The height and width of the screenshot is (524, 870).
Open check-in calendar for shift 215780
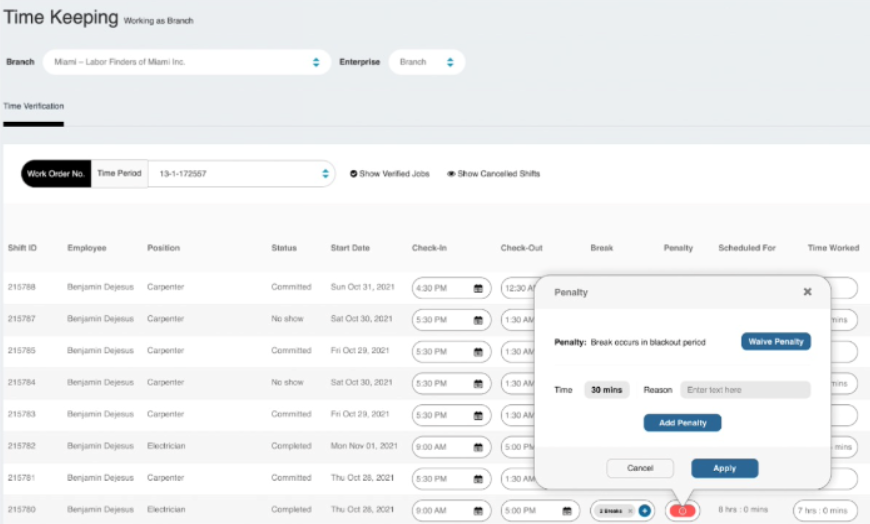[x=478, y=511]
